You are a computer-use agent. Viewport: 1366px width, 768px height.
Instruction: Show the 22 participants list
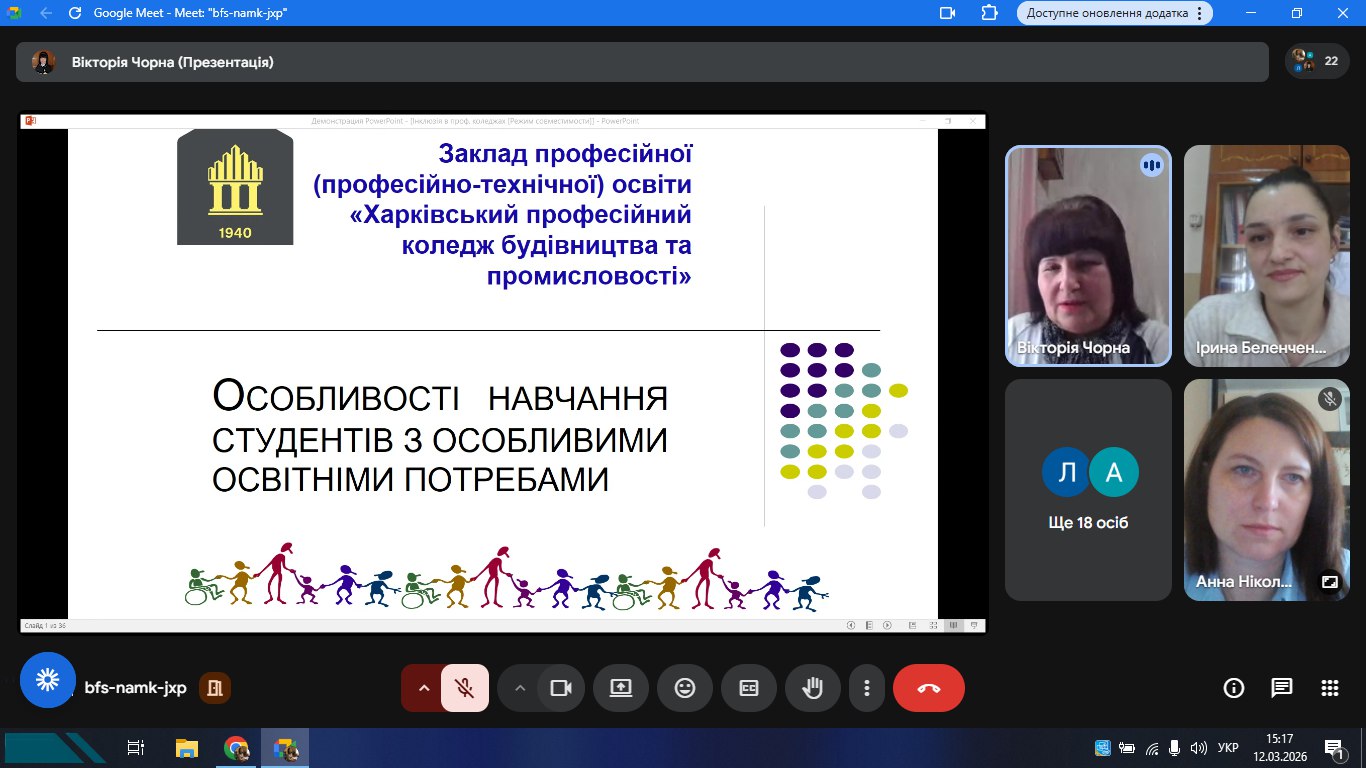[1315, 61]
